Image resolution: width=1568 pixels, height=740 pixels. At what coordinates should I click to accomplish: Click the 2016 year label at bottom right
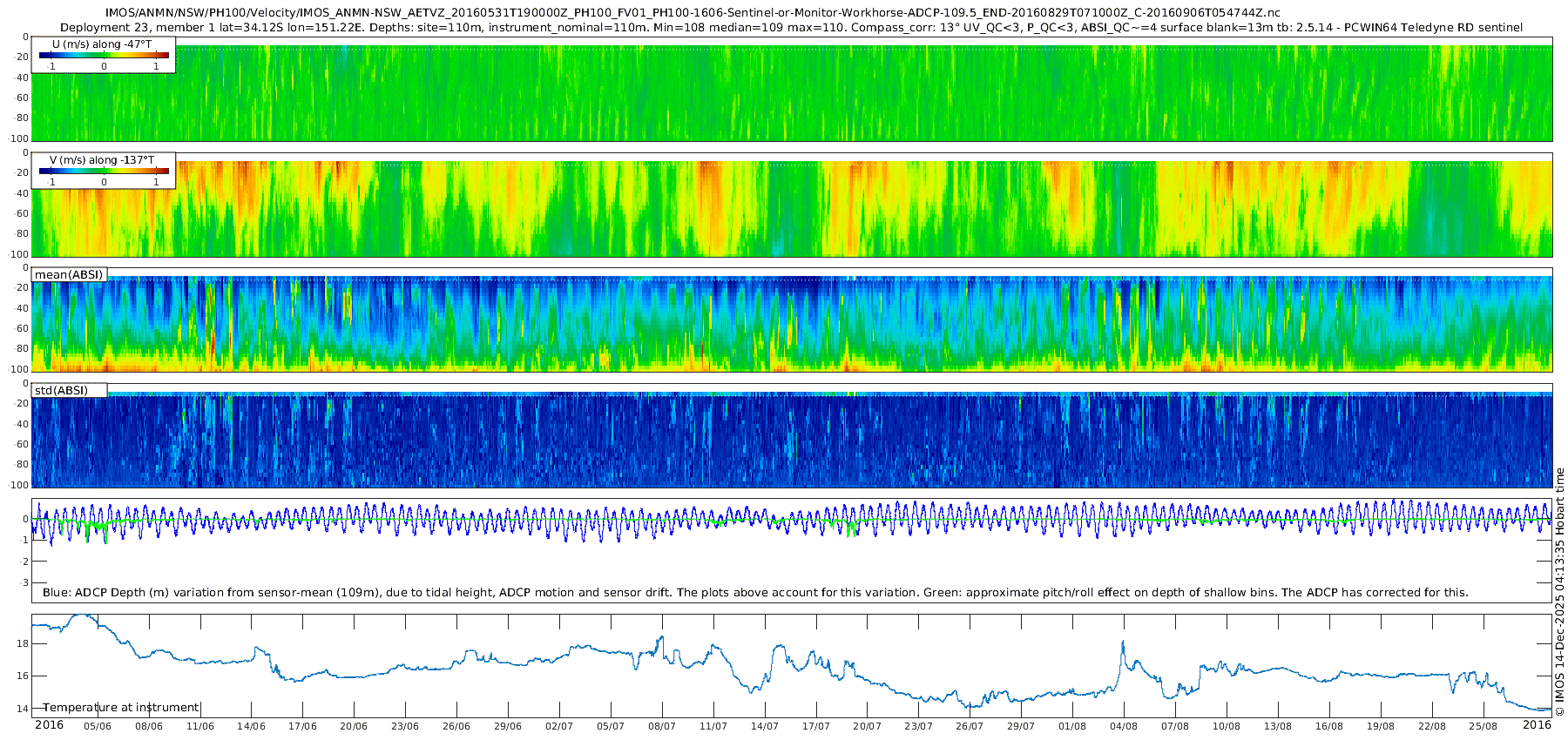pyautogui.click(x=1537, y=725)
